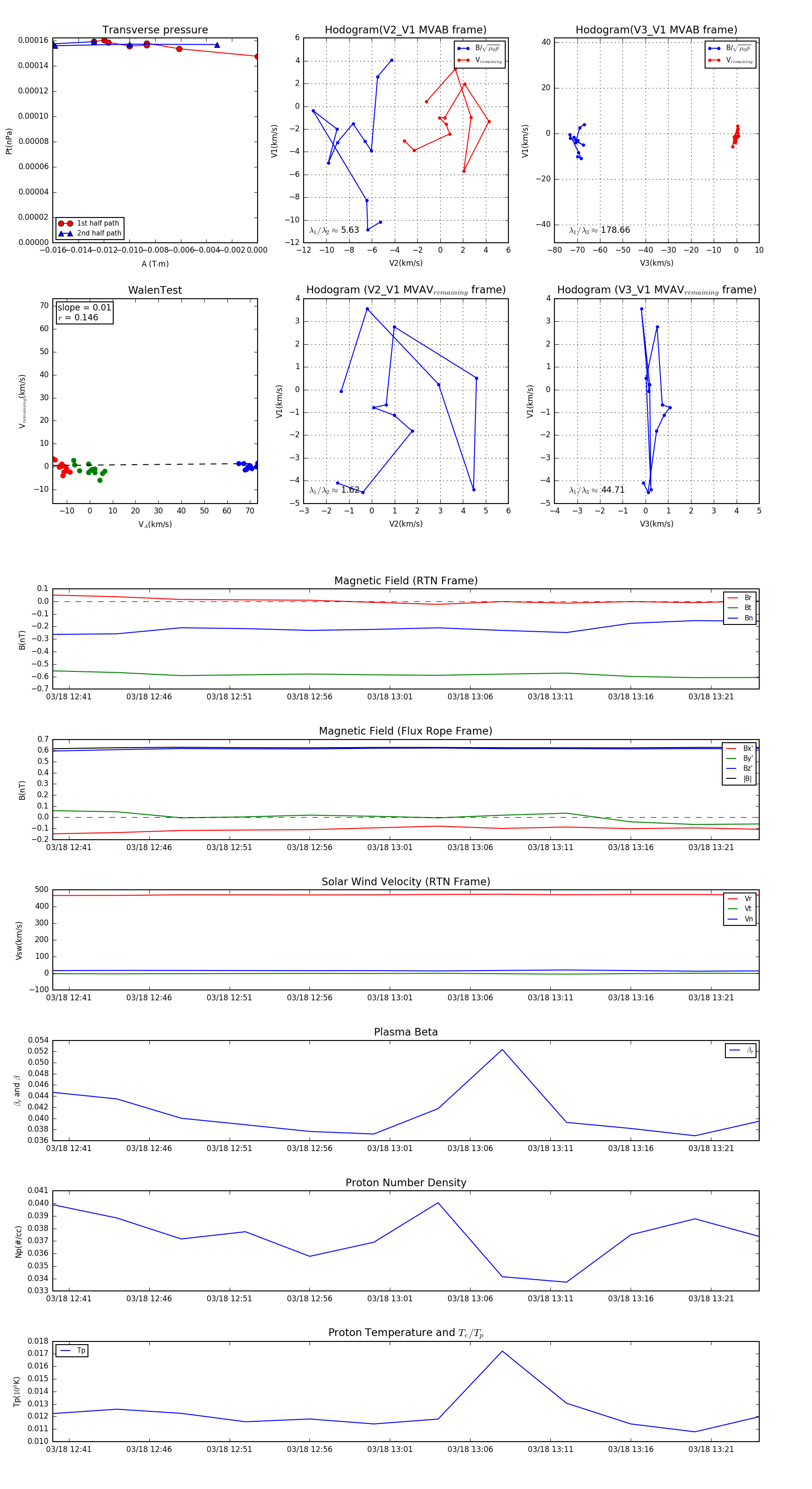This screenshot has height=1489, width=812.
Task: Click "B(nT)" axis label of Flux Rope Frame plot
Action: 22,790
